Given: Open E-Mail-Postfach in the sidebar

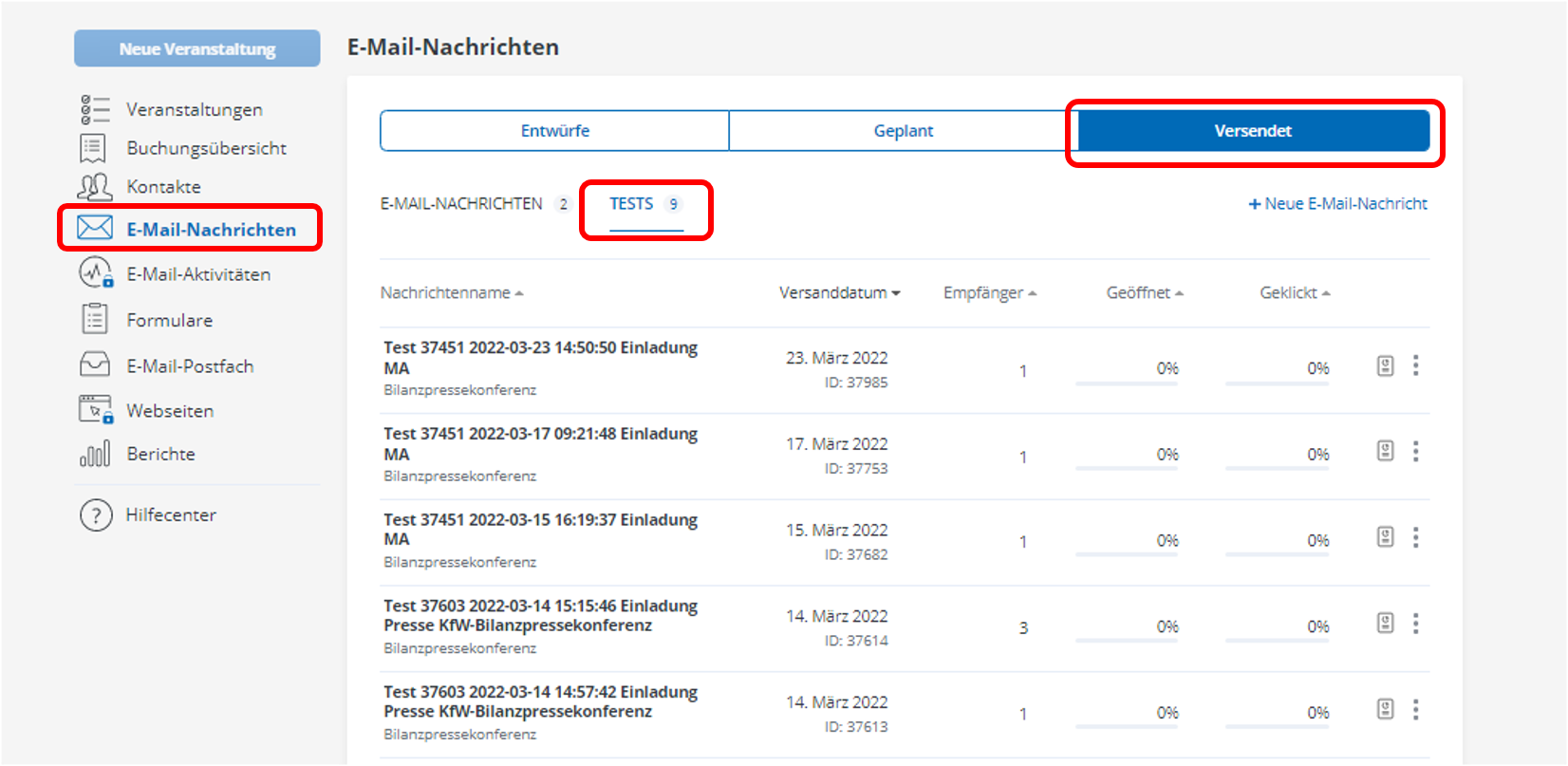Looking at the screenshot, I should [x=190, y=365].
